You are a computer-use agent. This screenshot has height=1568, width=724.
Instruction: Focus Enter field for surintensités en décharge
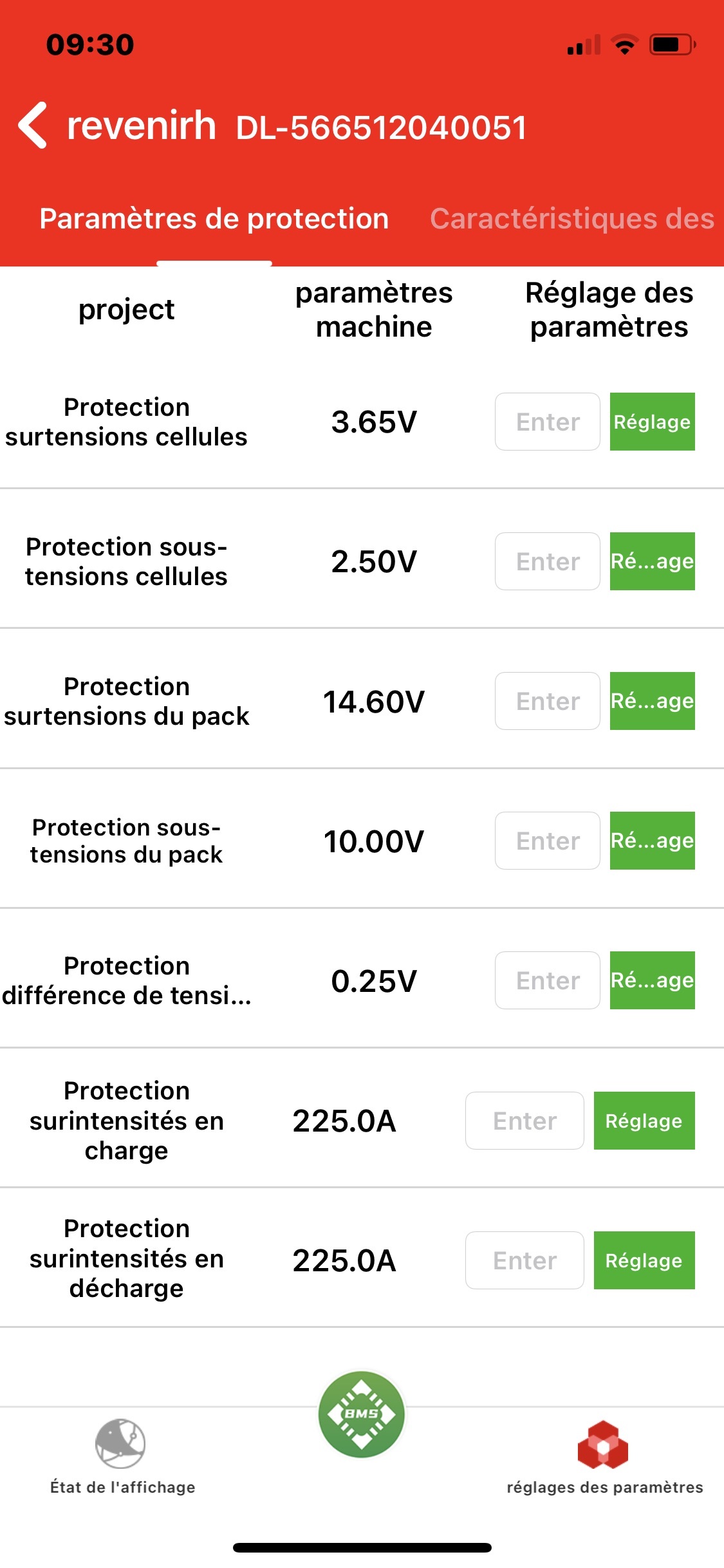524,1260
